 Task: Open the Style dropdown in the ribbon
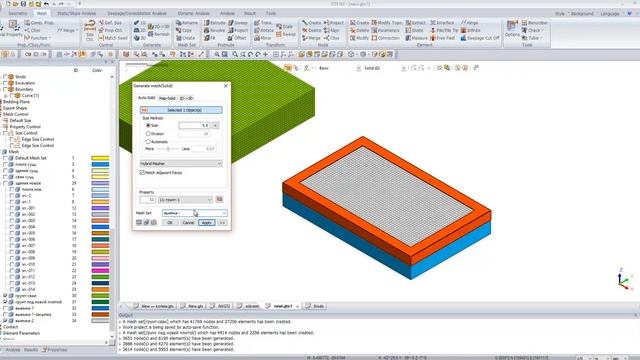(561, 13)
